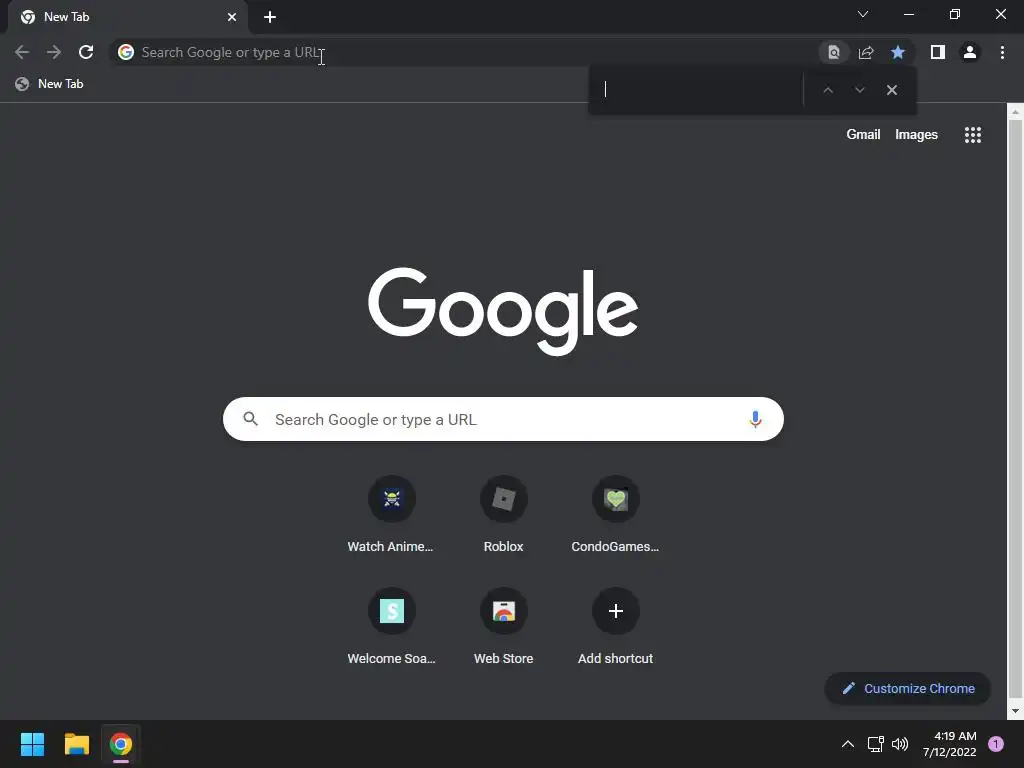The height and width of the screenshot is (768, 1024).
Task: Click the Chrome taskbar icon
Action: click(x=121, y=744)
